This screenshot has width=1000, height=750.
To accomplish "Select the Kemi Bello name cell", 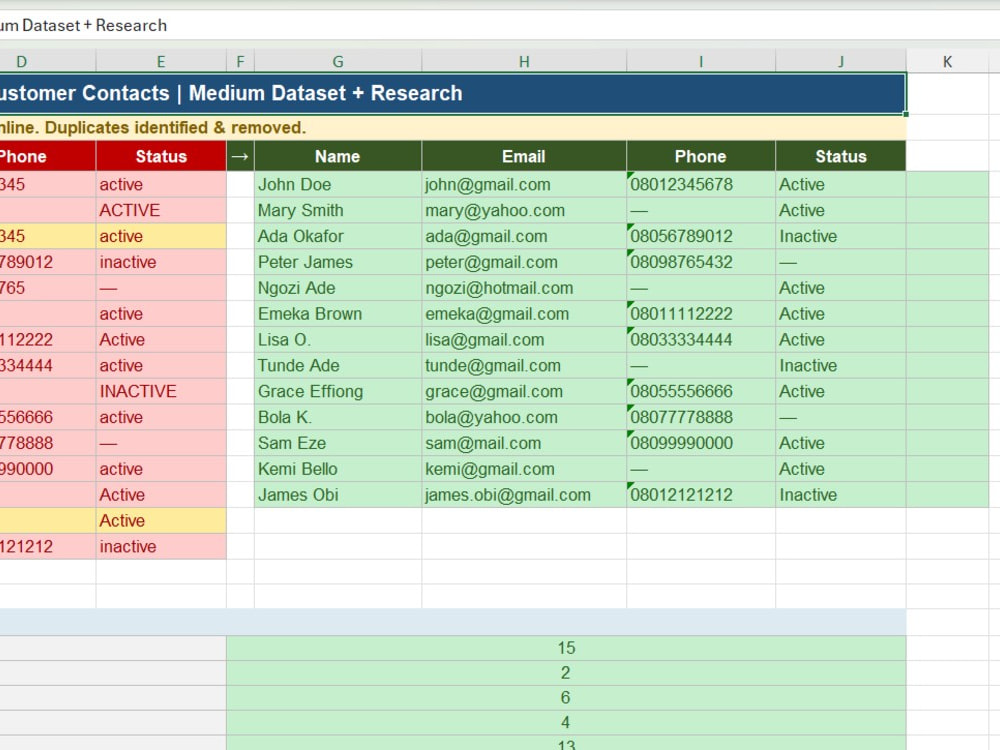I will pyautogui.click(x=338, y=469).
